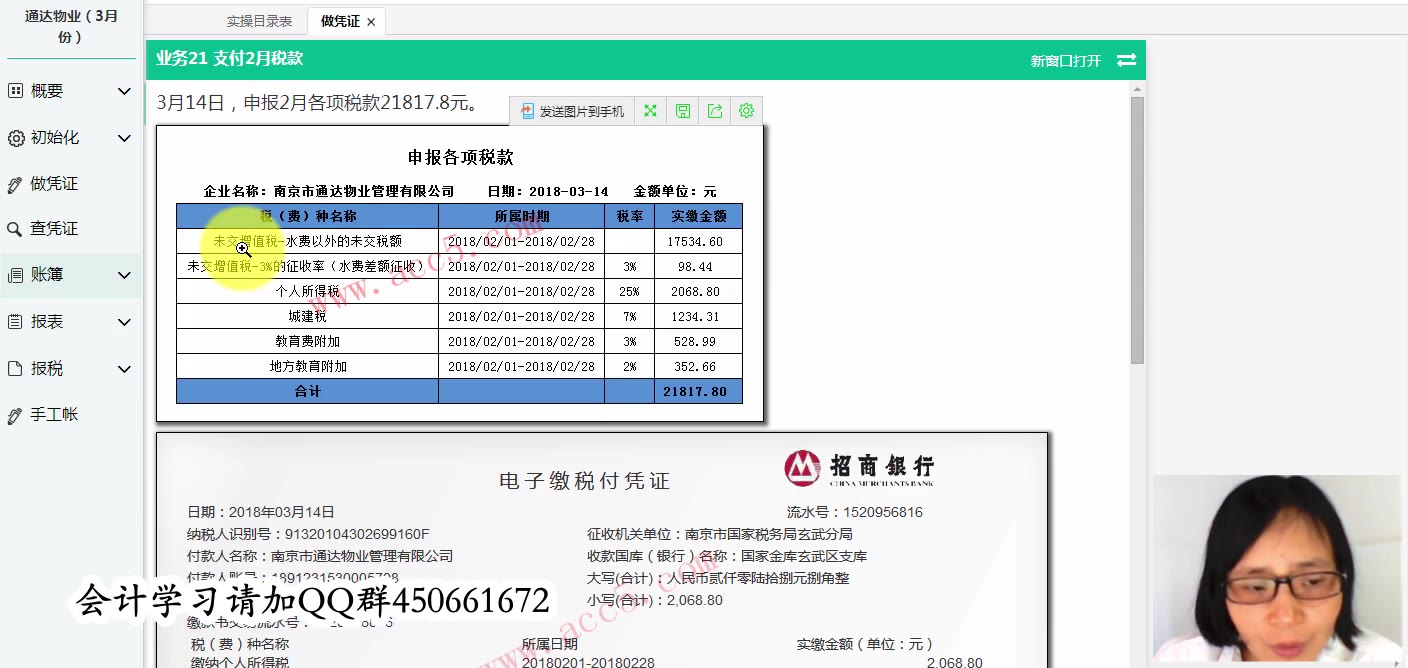Open the settings gear on the image toolbar
The width and height of the screenshot is (1408, 668).
(746, 110)
